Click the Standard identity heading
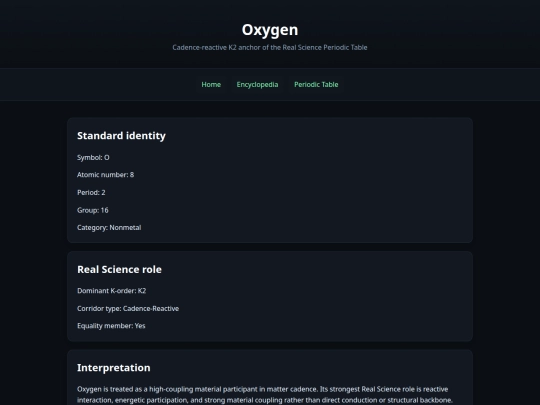Screen dimensions: 540x405 pyautogui.click(x=121, y=136)
